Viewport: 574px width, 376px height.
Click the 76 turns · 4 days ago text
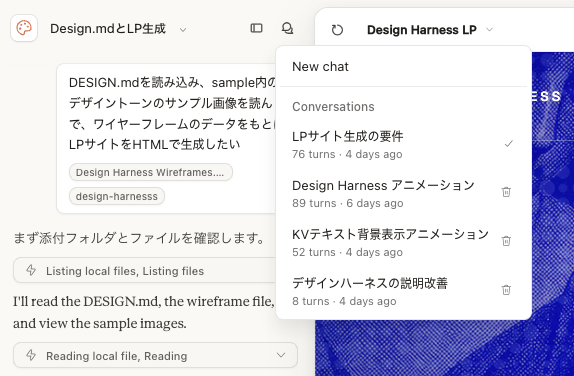[x=347, y=154]
